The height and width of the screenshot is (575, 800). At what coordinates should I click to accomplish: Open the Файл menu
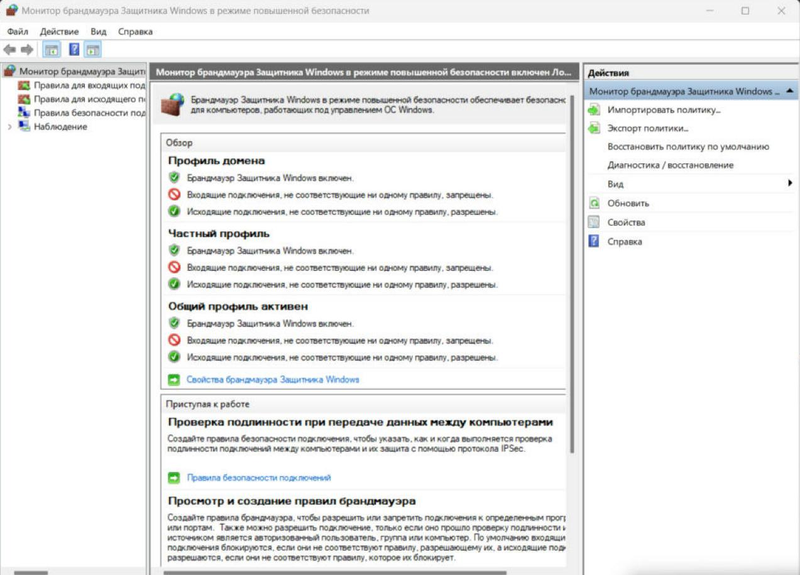coord(17,32)
